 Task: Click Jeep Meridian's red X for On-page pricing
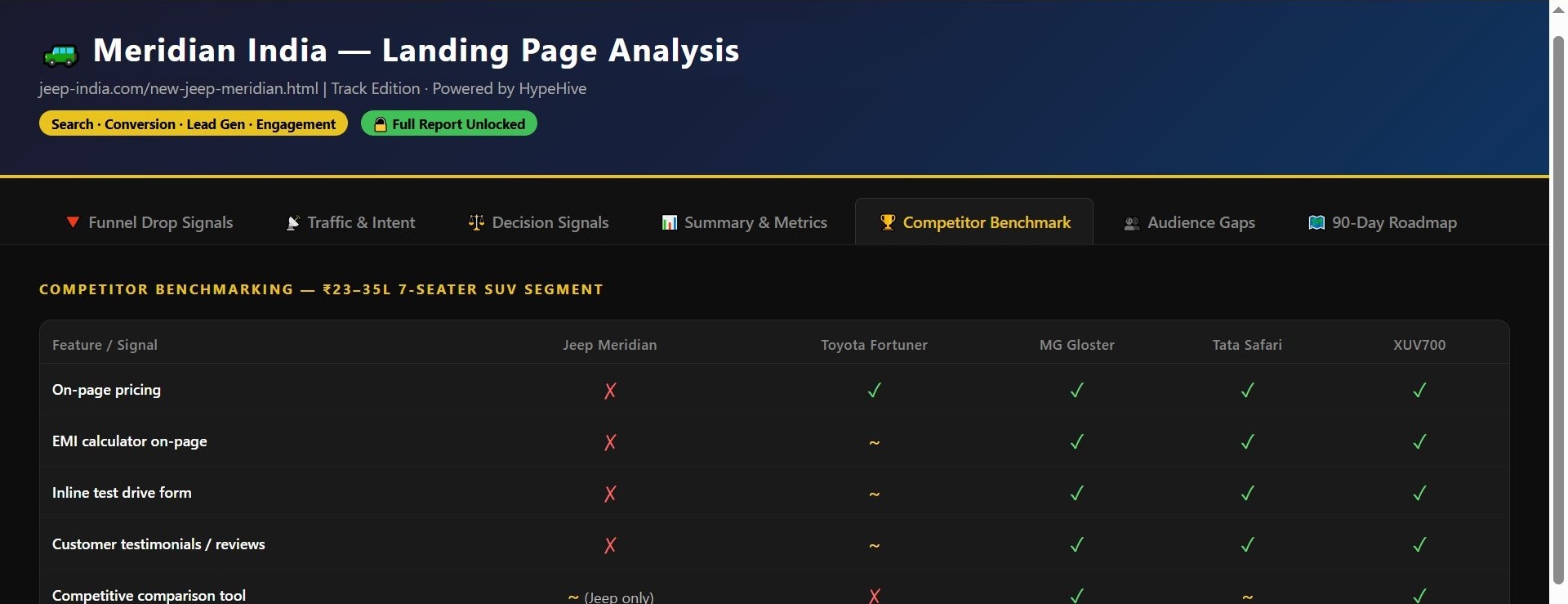[x=610, y=391]
